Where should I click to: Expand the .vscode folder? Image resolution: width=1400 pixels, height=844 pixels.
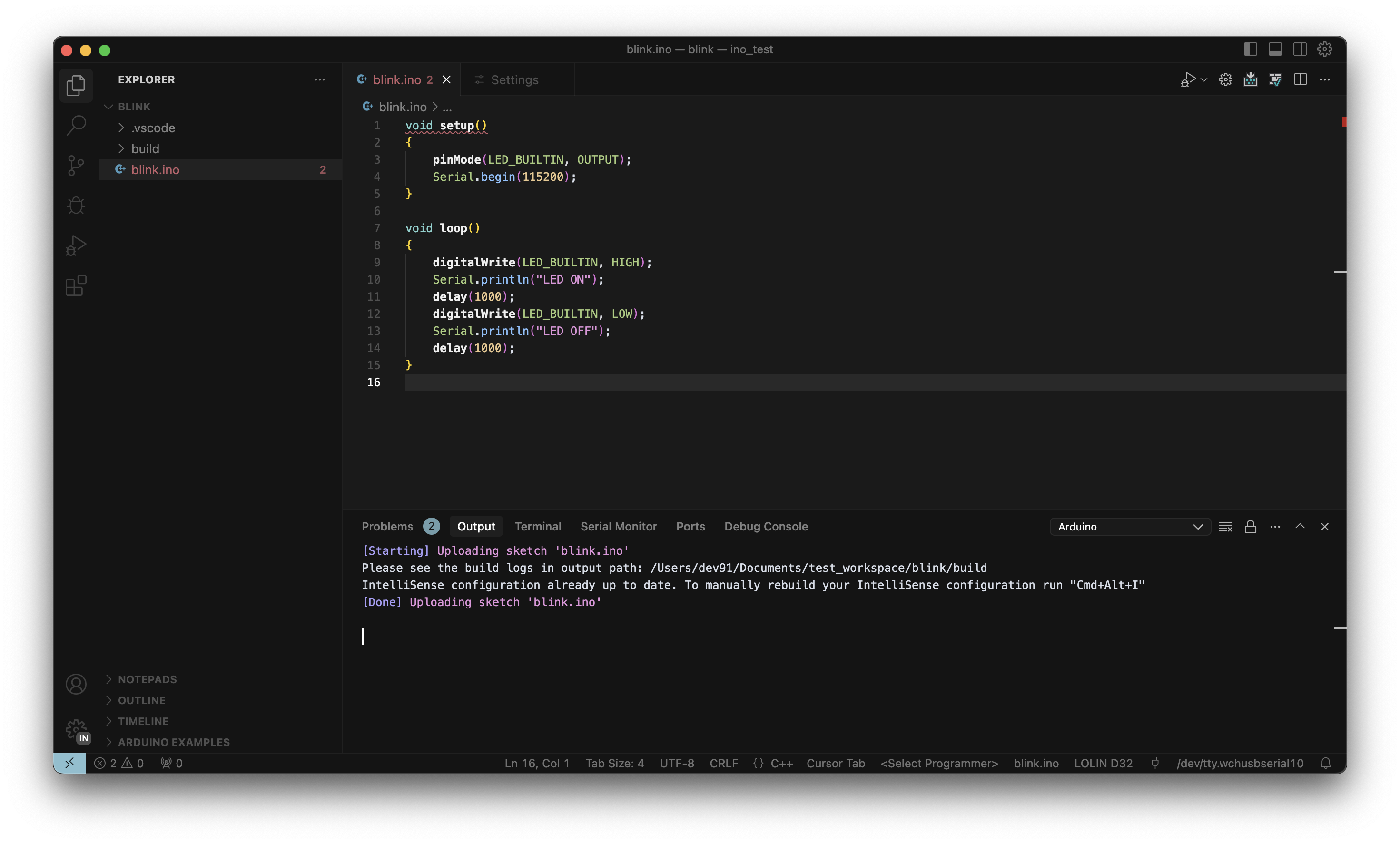(x=153, y=128)
